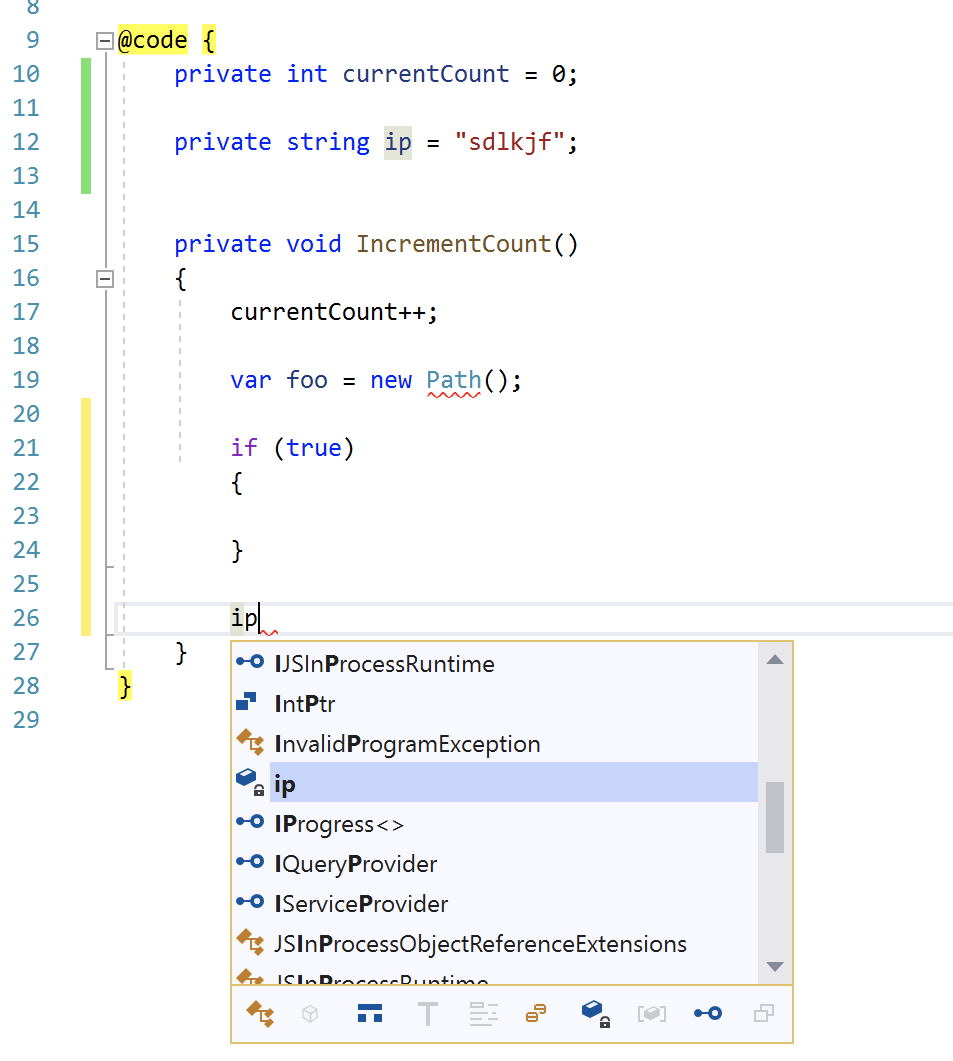Viewport: 953px width, 1061px height.
Task: Select IntPtr from the completion list
Action: (306, 702)
